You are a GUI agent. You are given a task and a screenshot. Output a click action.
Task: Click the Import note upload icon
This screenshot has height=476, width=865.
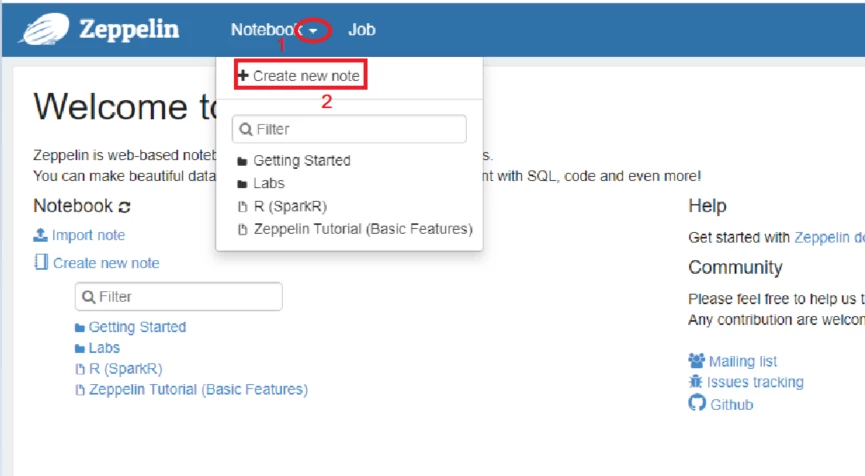(40, 235)
